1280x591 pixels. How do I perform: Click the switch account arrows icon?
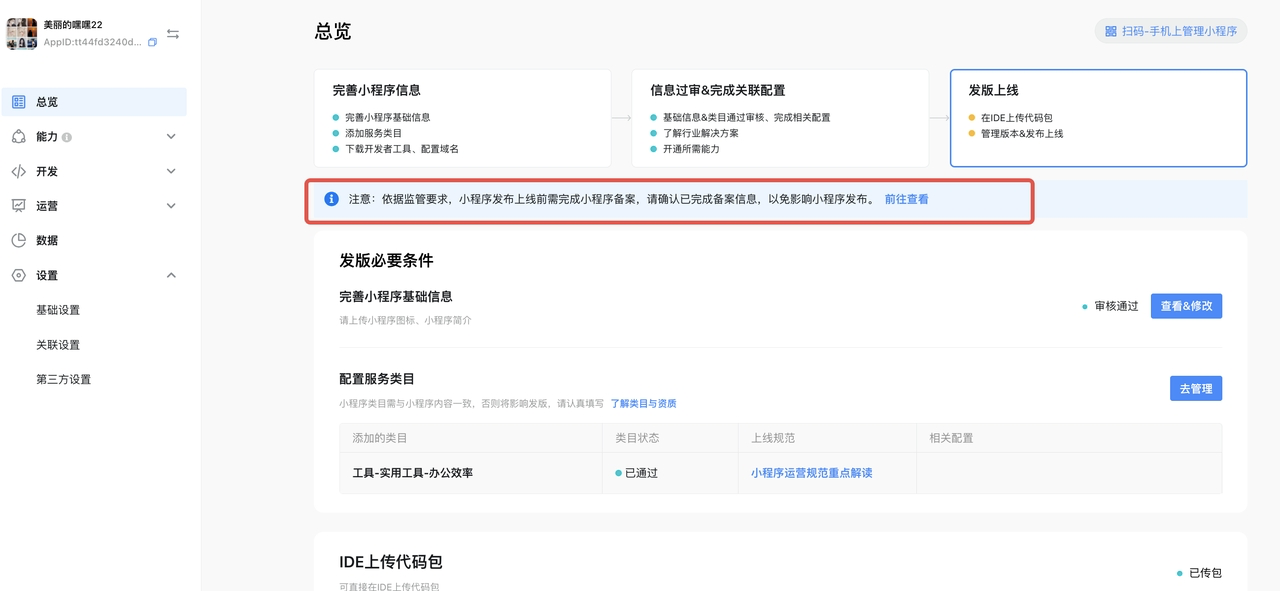[x=173, y=34]
